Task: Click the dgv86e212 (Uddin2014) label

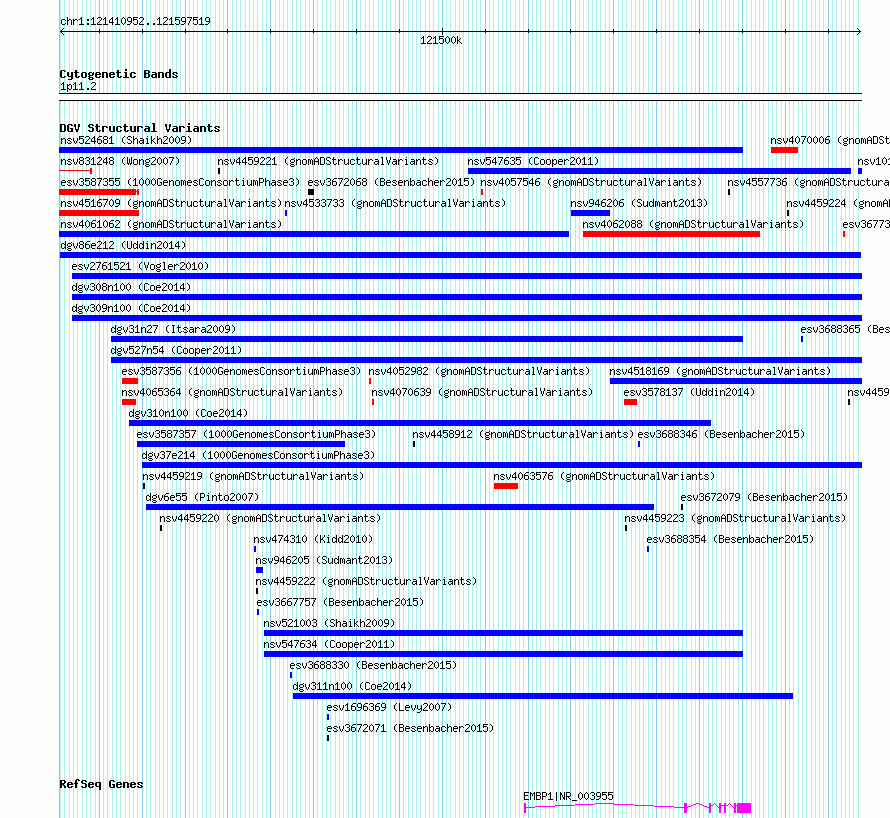Action: point(123,245)
